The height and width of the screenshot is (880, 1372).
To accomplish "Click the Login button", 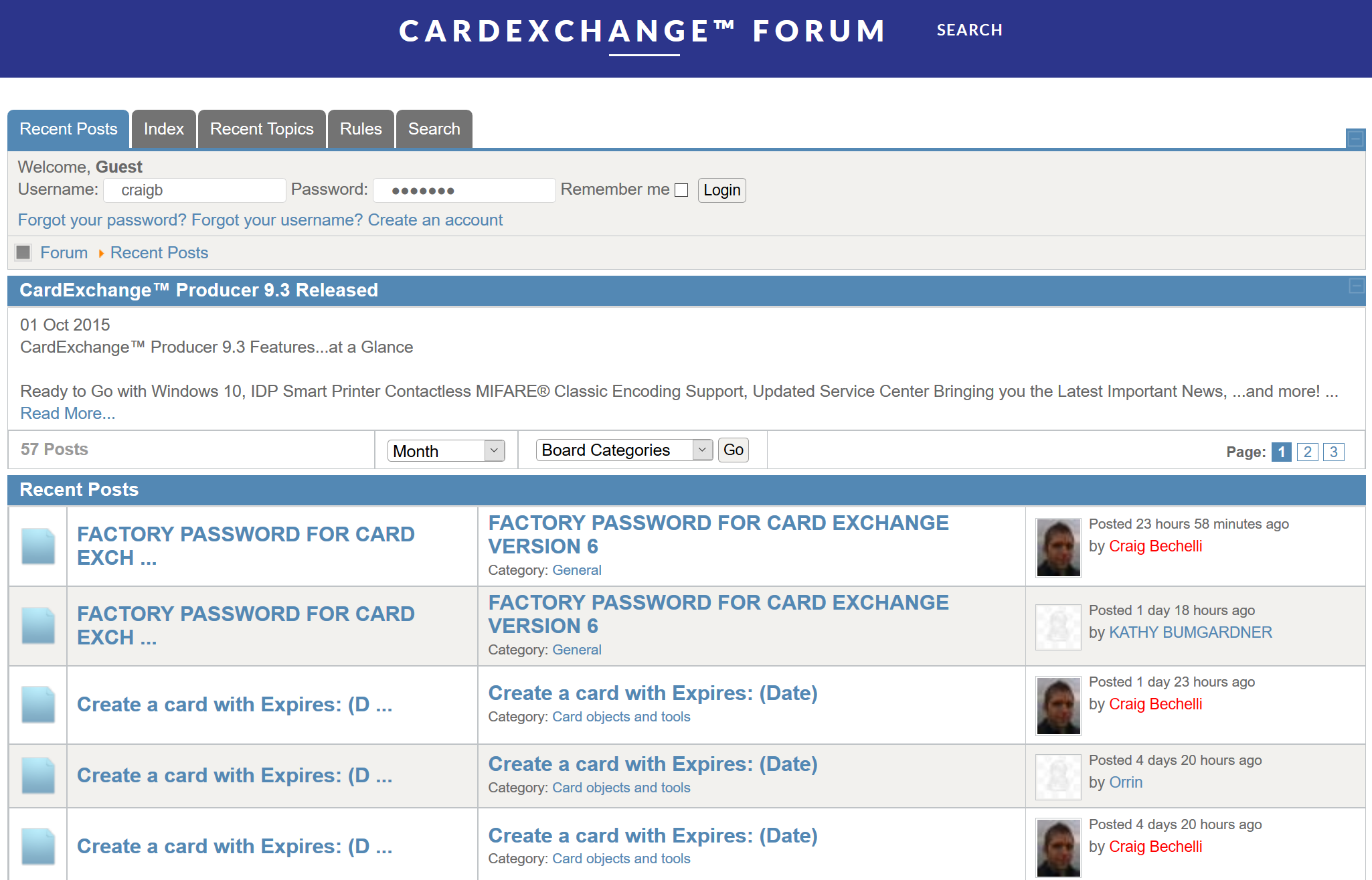I will [x=721, y=190].
